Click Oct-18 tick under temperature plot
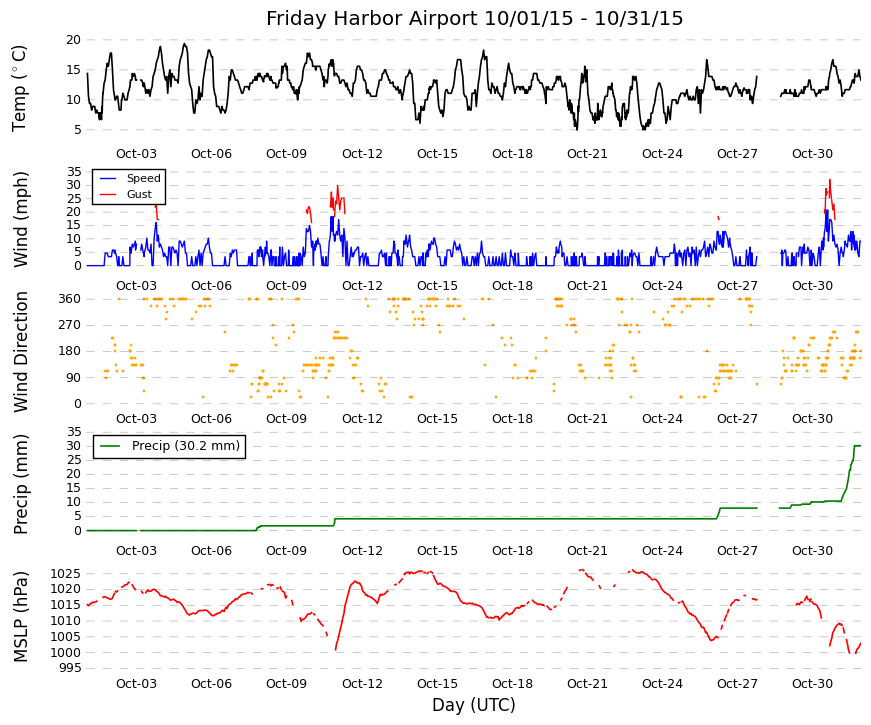This screenshot has height=725, width=871. (512, 154)
